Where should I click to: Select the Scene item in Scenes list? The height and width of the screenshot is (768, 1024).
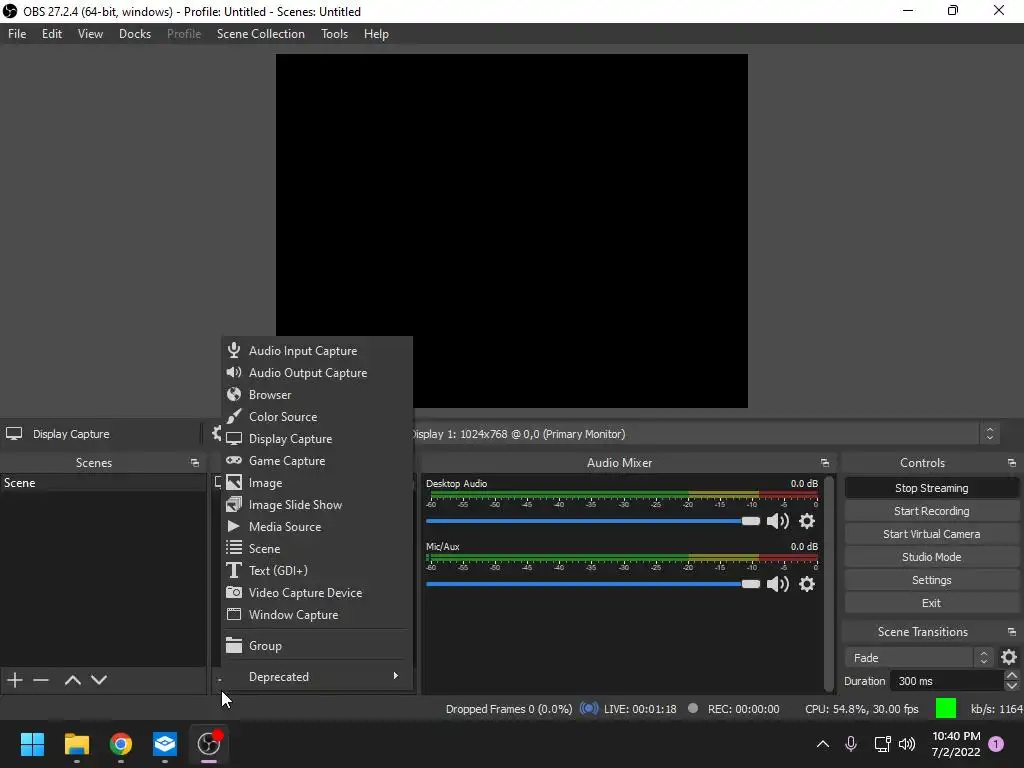(x=103, y=483)
